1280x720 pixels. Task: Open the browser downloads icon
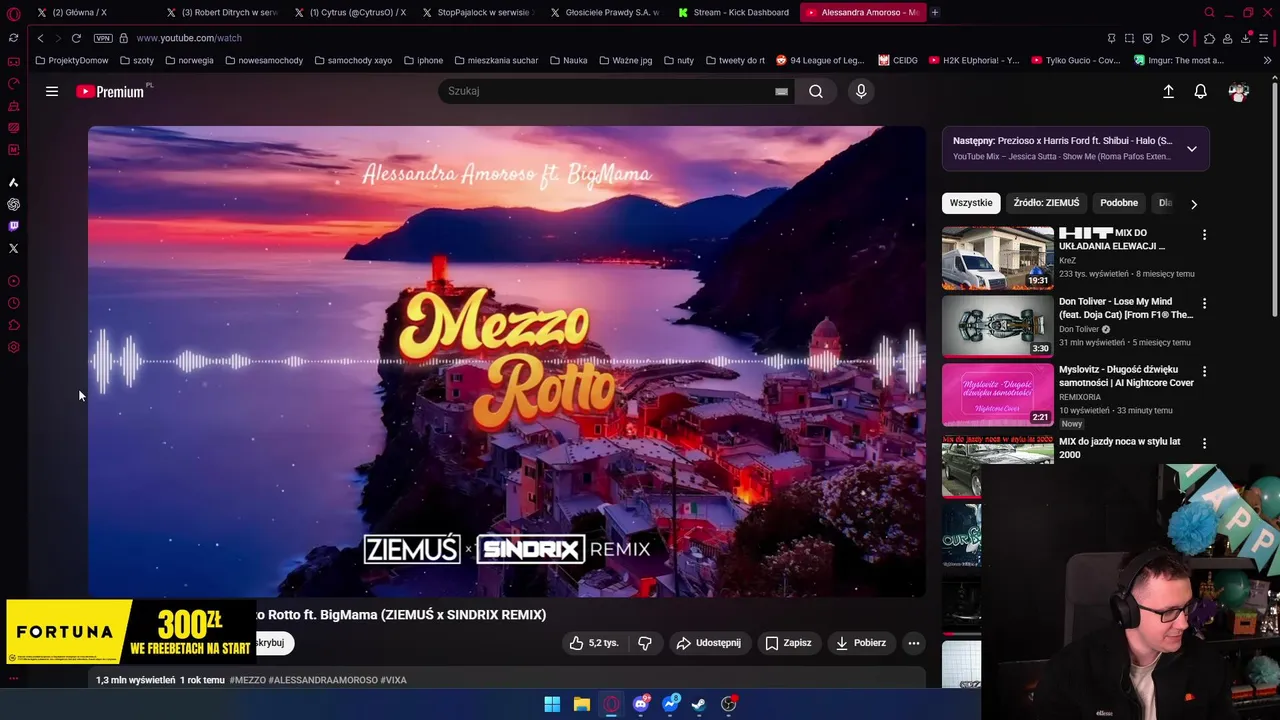point(1245,38)
